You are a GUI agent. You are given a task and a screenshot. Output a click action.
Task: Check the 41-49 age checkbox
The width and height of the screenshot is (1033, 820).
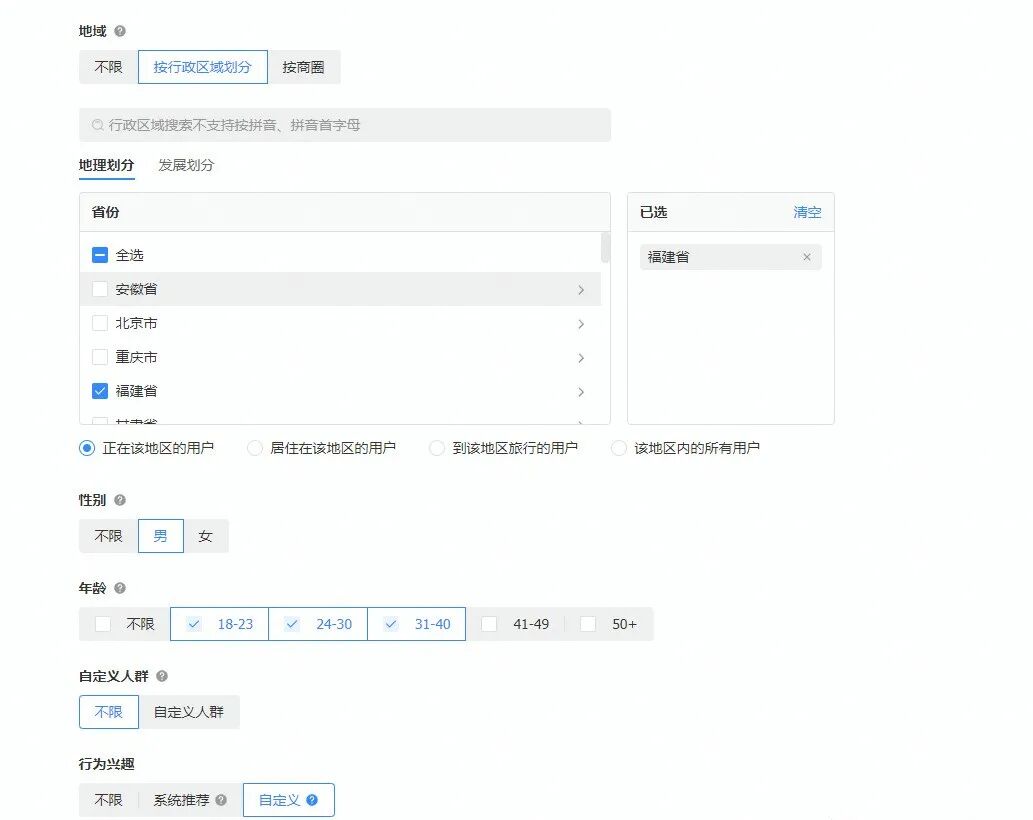tap(488, 624)
